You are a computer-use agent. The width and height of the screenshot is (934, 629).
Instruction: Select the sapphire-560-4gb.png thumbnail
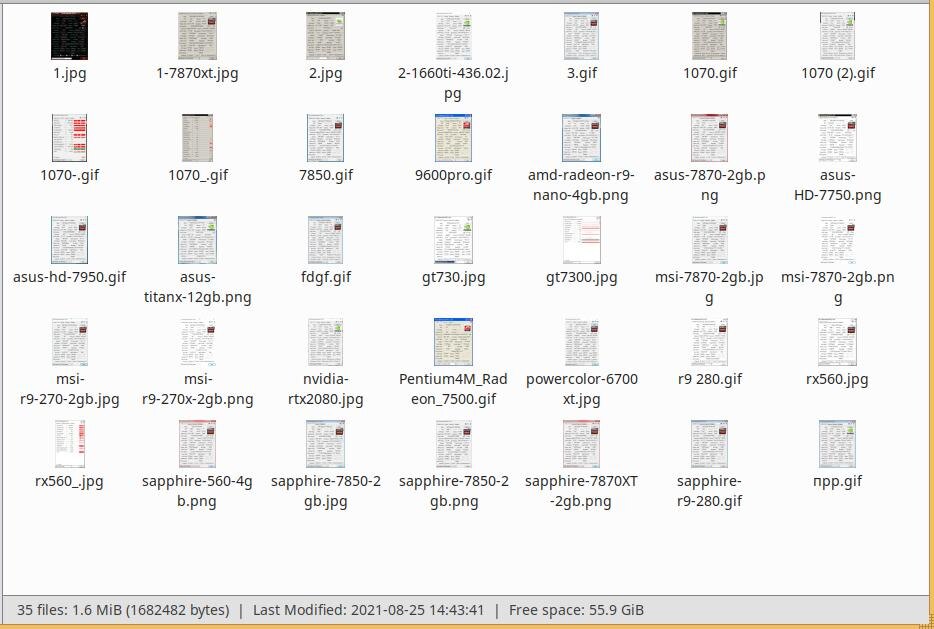[x=197, y=443]
